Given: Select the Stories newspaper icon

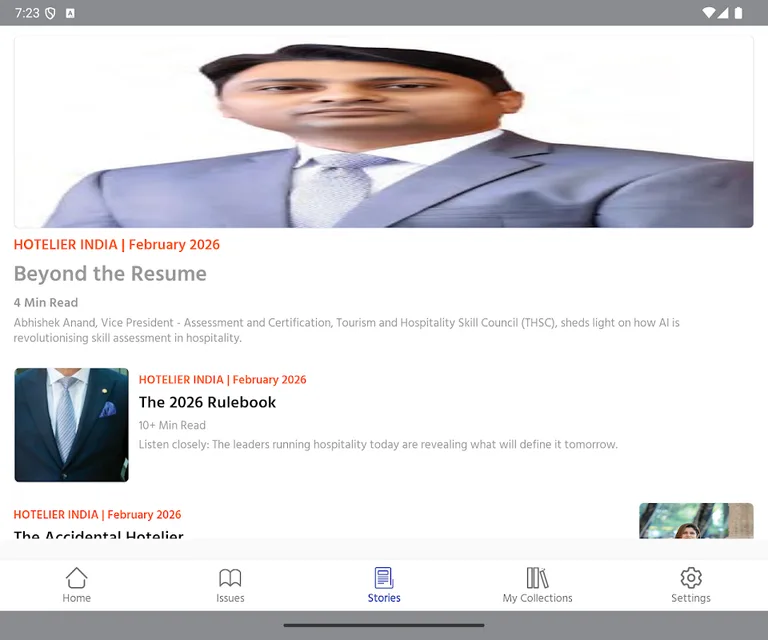Looking at the screenshot, I should pos(384,578).
